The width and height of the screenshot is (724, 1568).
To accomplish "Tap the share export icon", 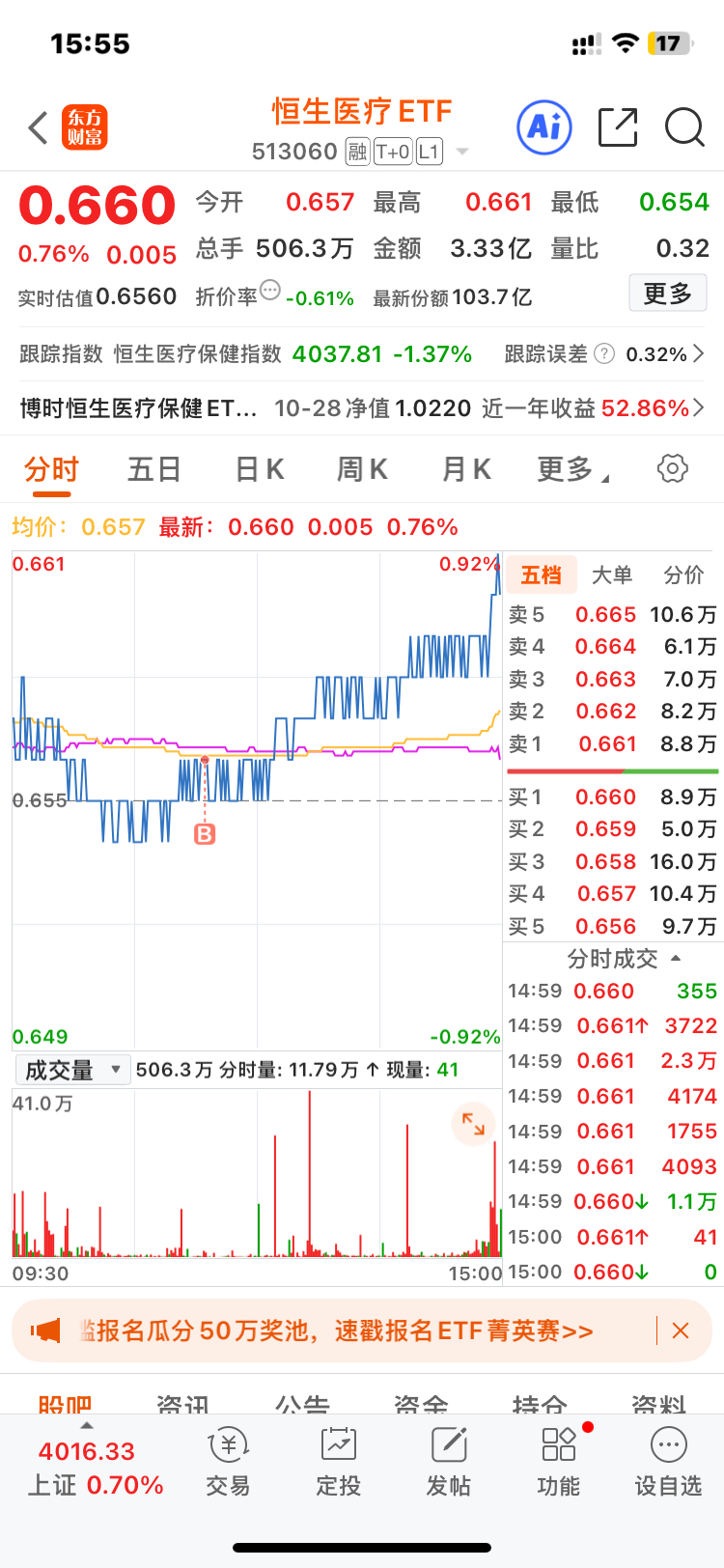I will coord(618,127).
